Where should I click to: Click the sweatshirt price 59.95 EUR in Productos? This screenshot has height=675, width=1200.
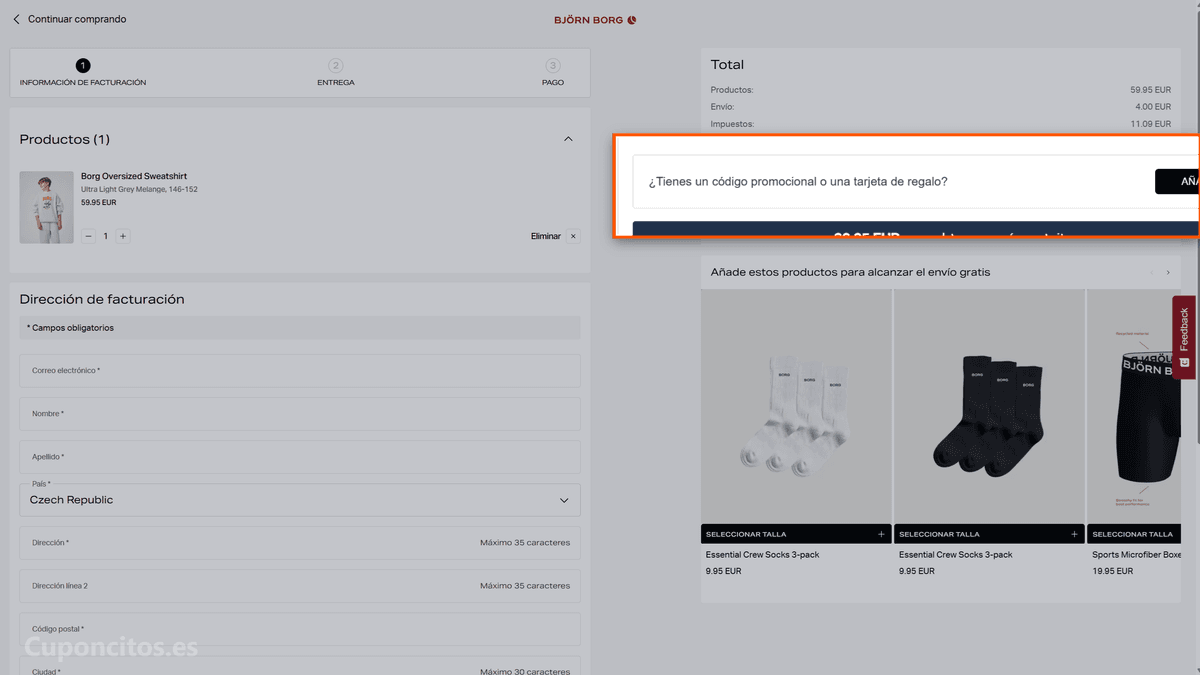coord(98,202)
